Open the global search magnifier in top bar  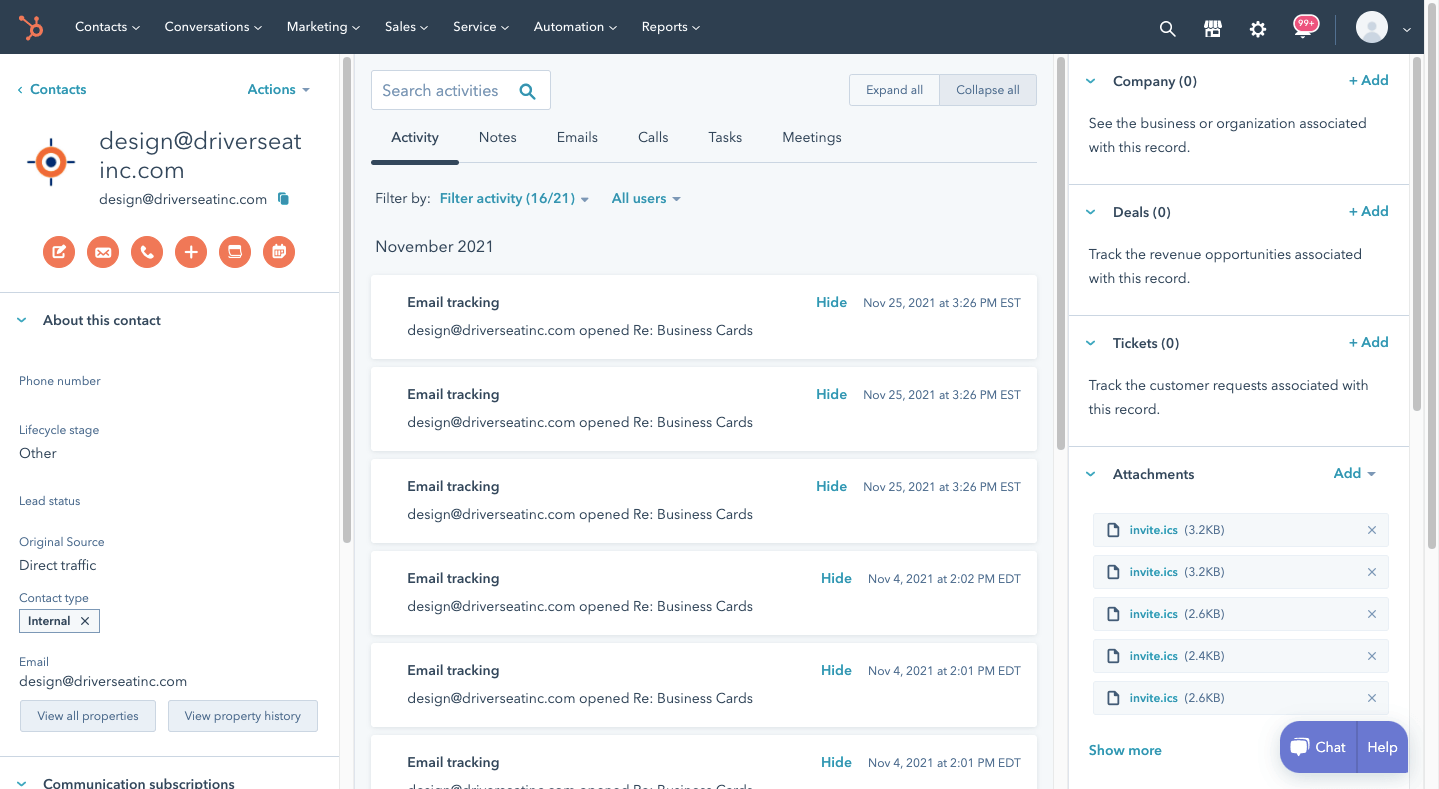click(x=1167, y=28)
